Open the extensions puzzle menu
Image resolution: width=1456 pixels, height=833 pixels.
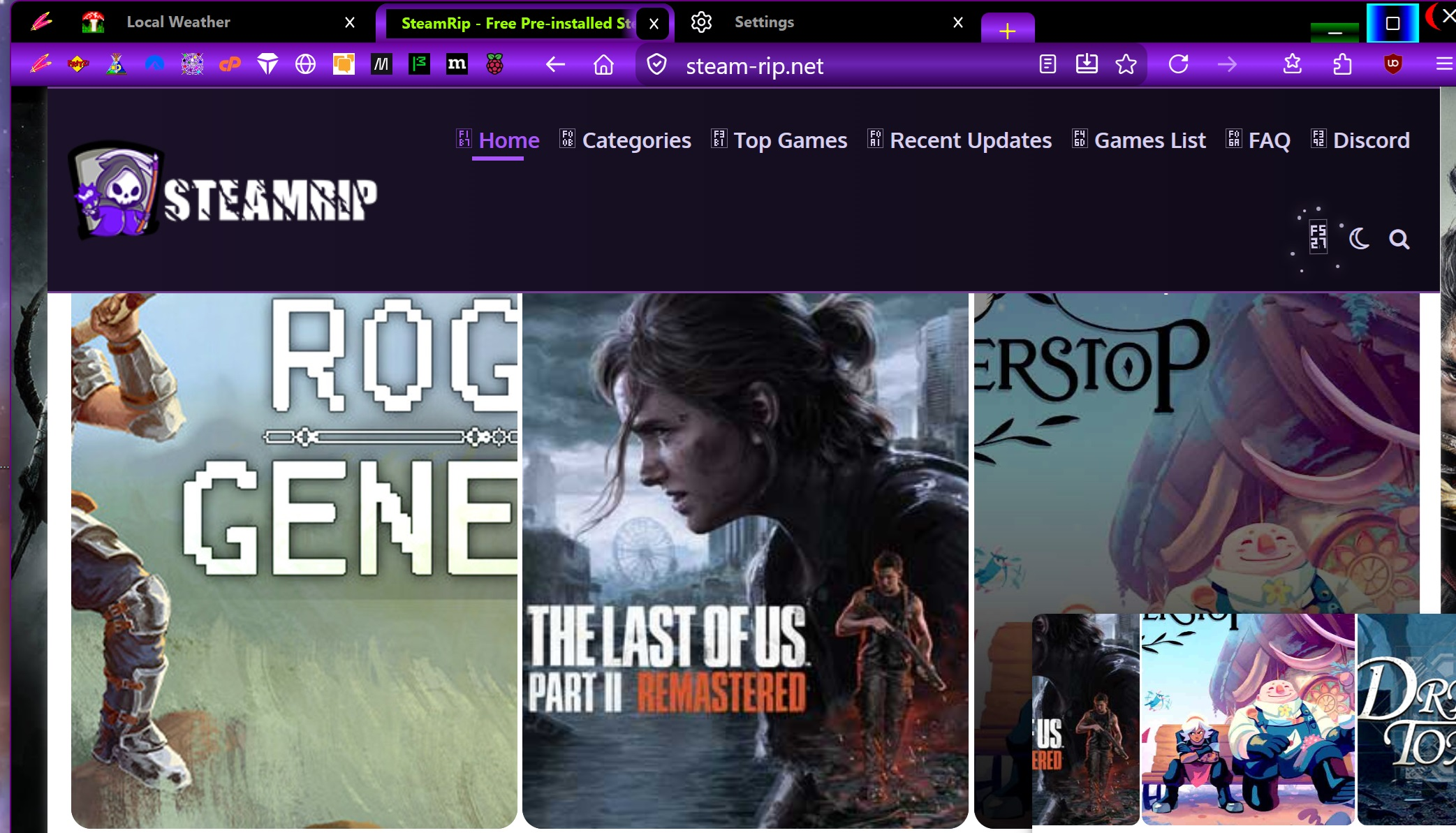1341,64
